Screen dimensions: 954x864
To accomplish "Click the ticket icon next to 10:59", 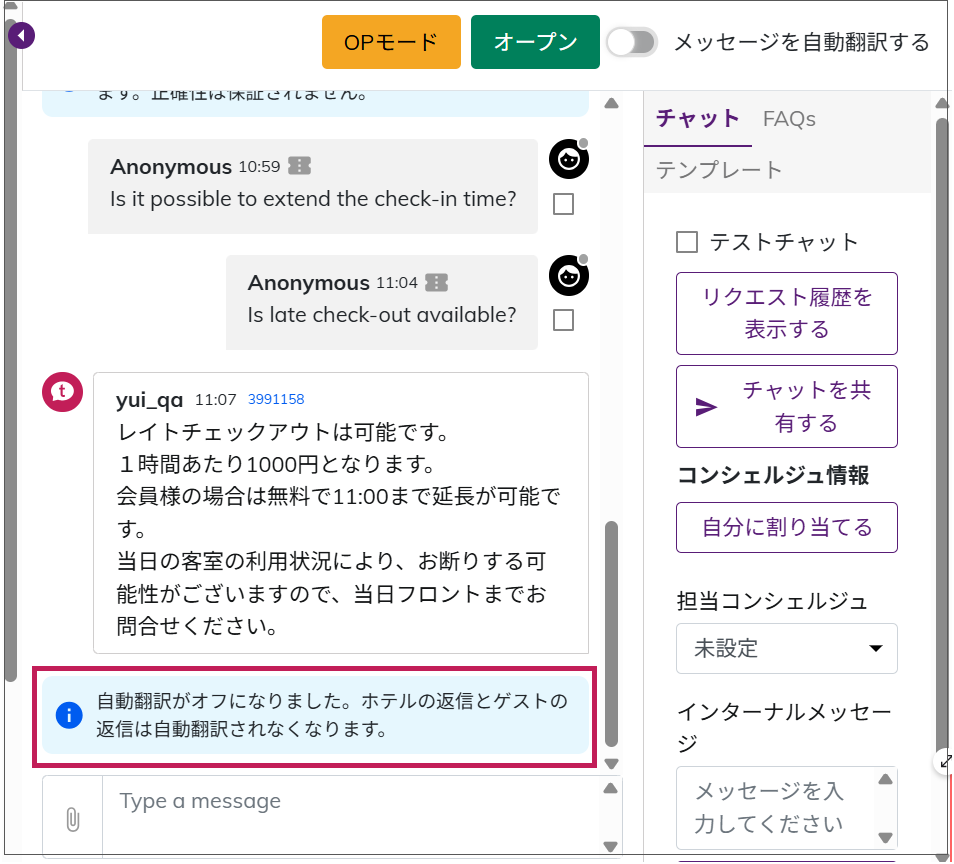I will pos(299,166).
